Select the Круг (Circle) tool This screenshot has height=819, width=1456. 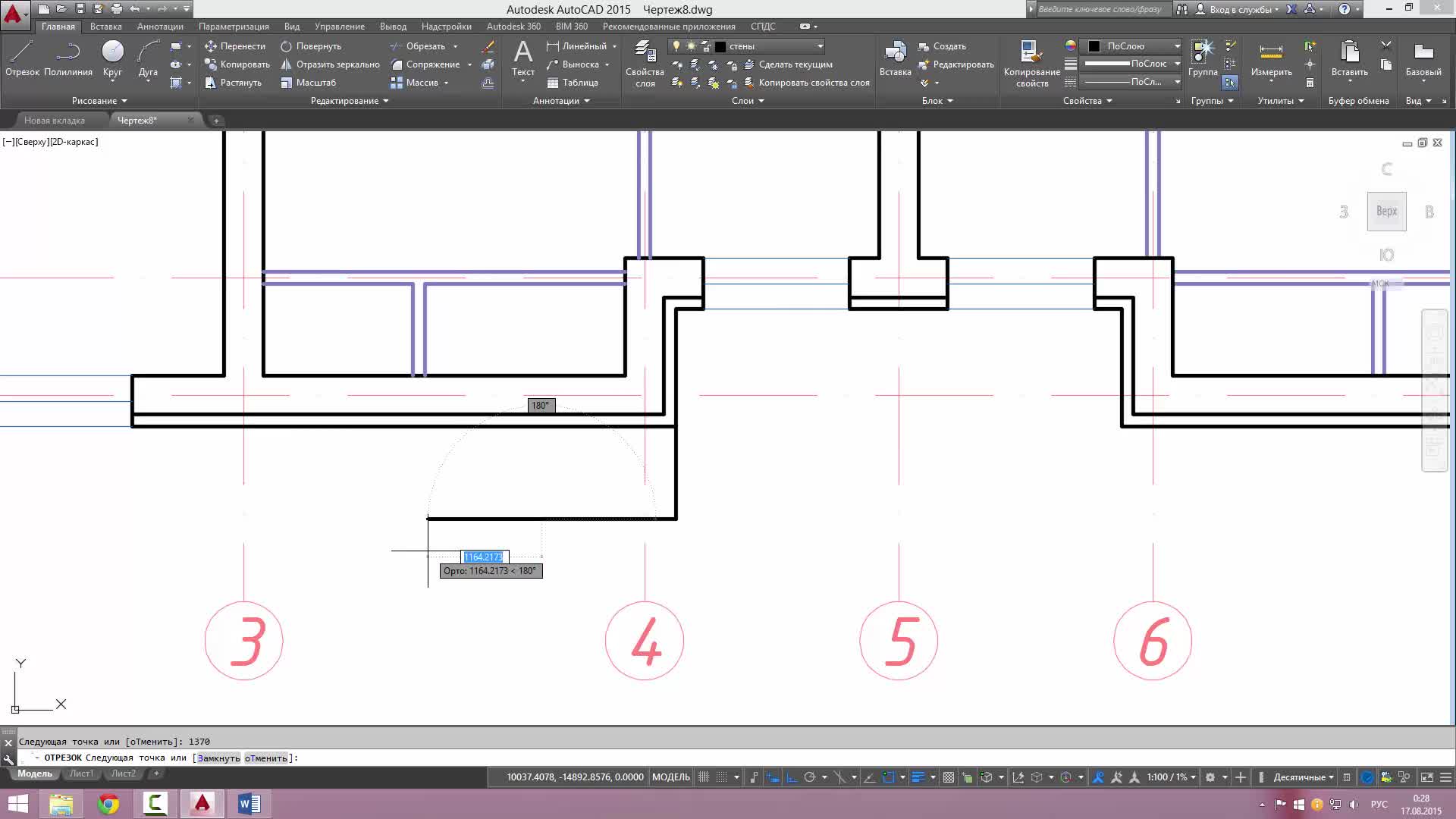coord(112,59)
